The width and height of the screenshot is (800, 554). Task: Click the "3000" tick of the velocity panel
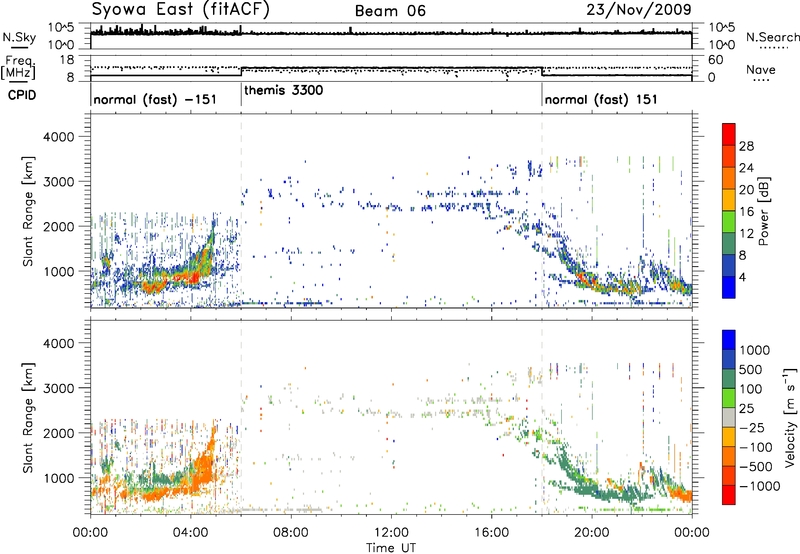[58, 388]
